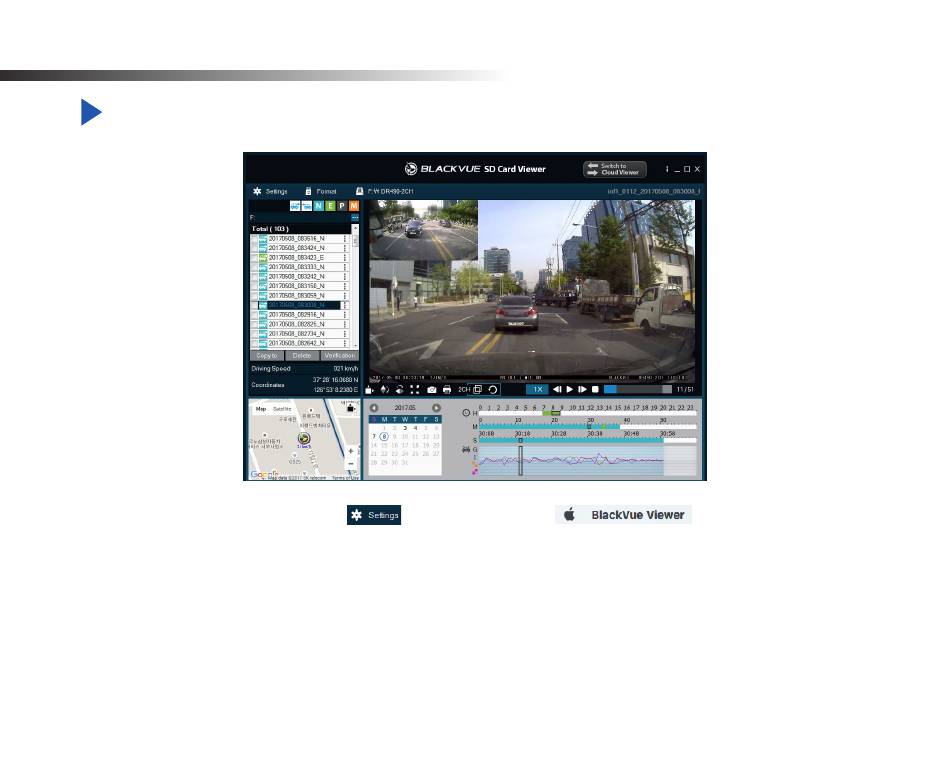The image size is (950, 760).
Task: Switch map to Map view
Action: tap(261, 409)
